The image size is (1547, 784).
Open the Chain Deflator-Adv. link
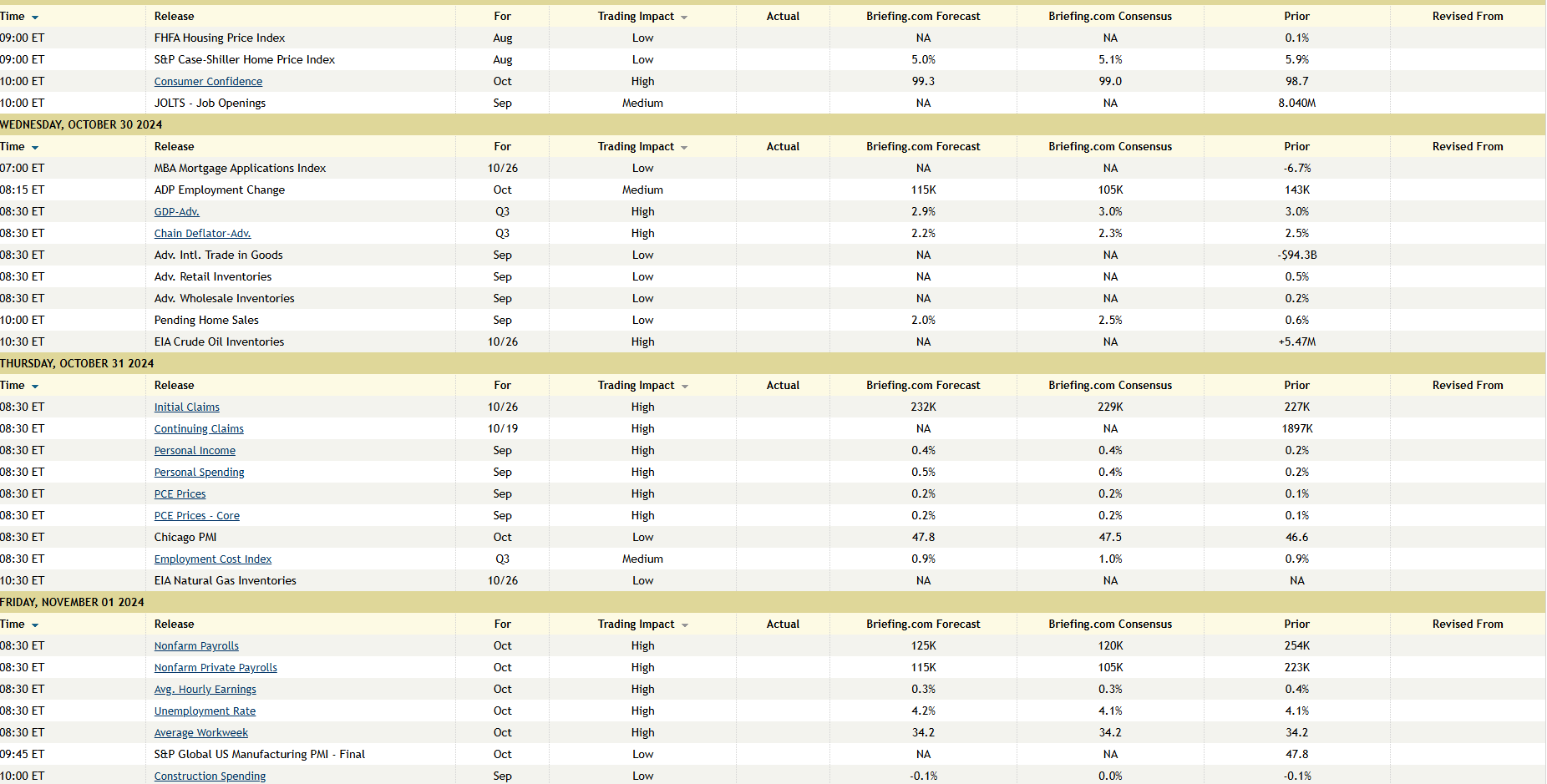coord(202,233)
